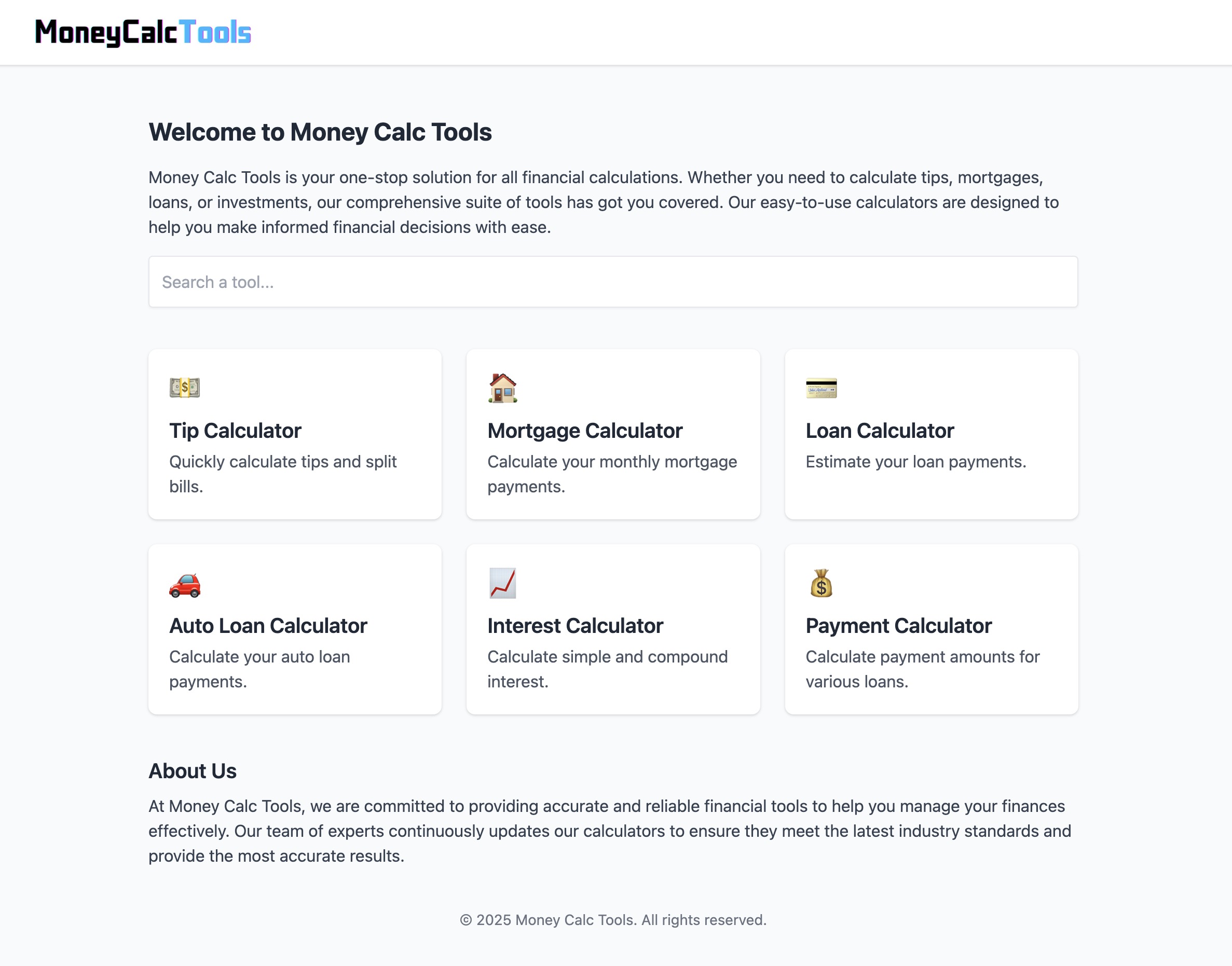Click the About Us heading
Screen dimensions: 1232x966
[193, 771]
